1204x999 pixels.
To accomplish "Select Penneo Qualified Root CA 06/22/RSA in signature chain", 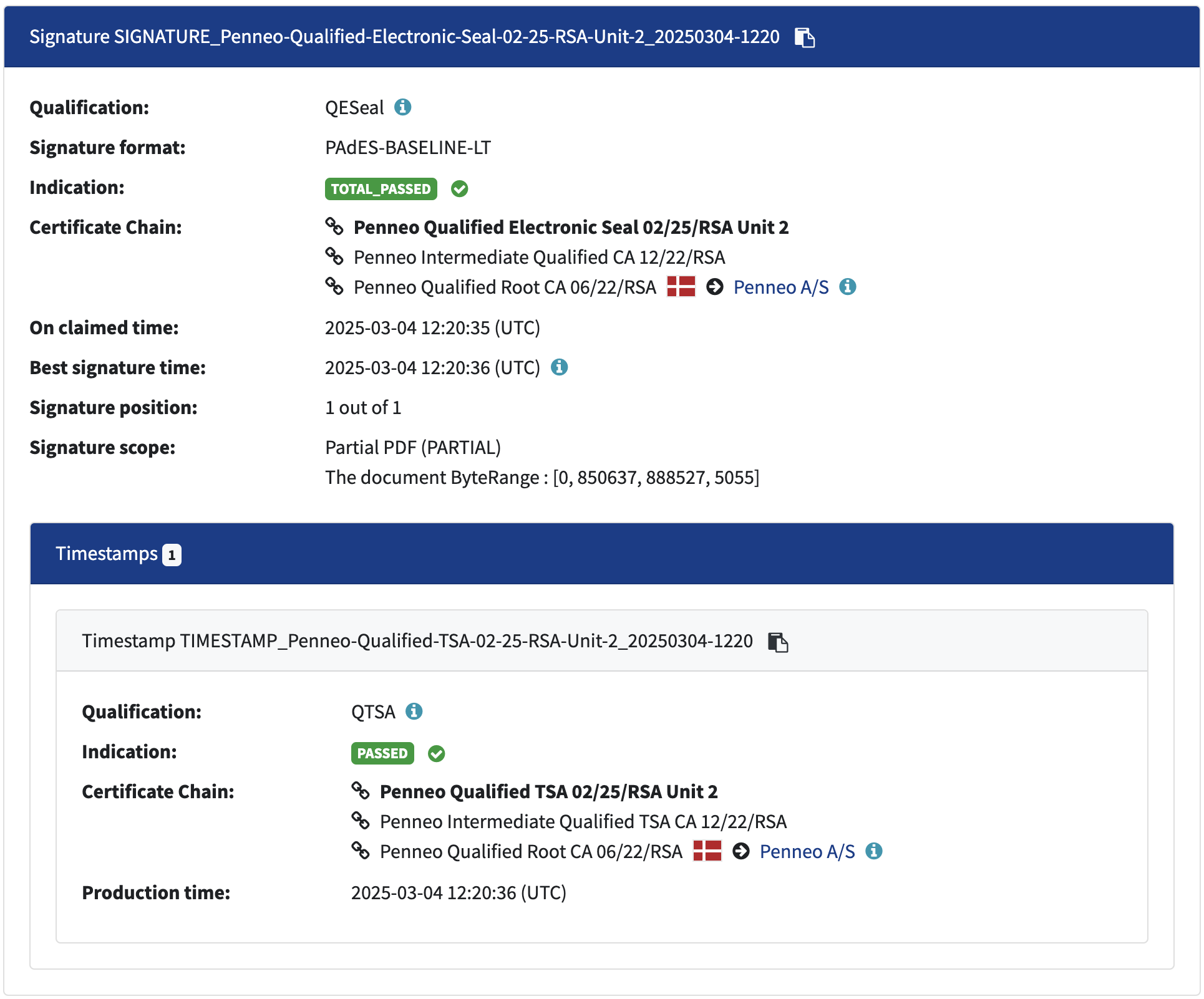I will pyautogui.click(x=505, y=287).
